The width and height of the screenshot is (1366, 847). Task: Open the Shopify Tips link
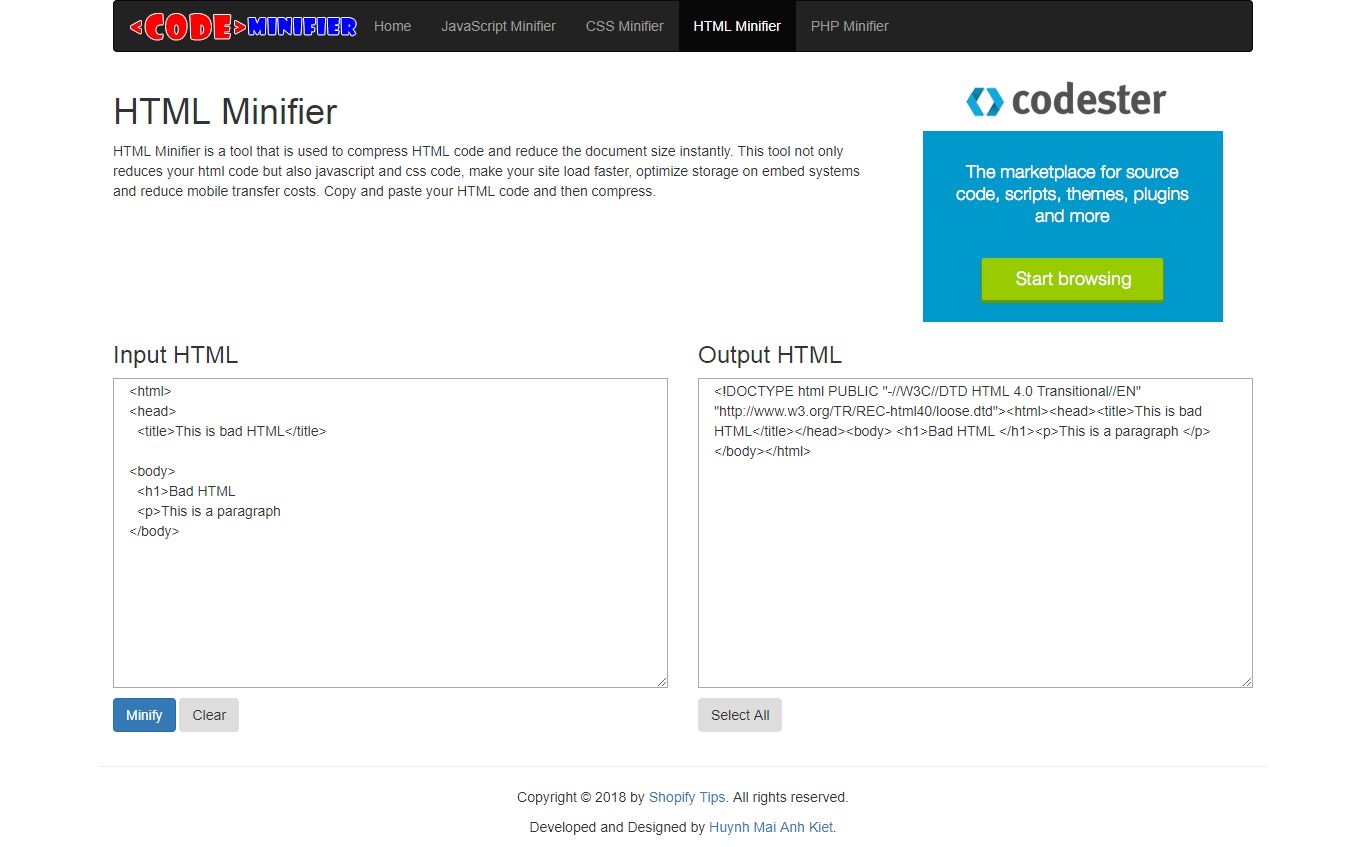[x=687, y=797]
